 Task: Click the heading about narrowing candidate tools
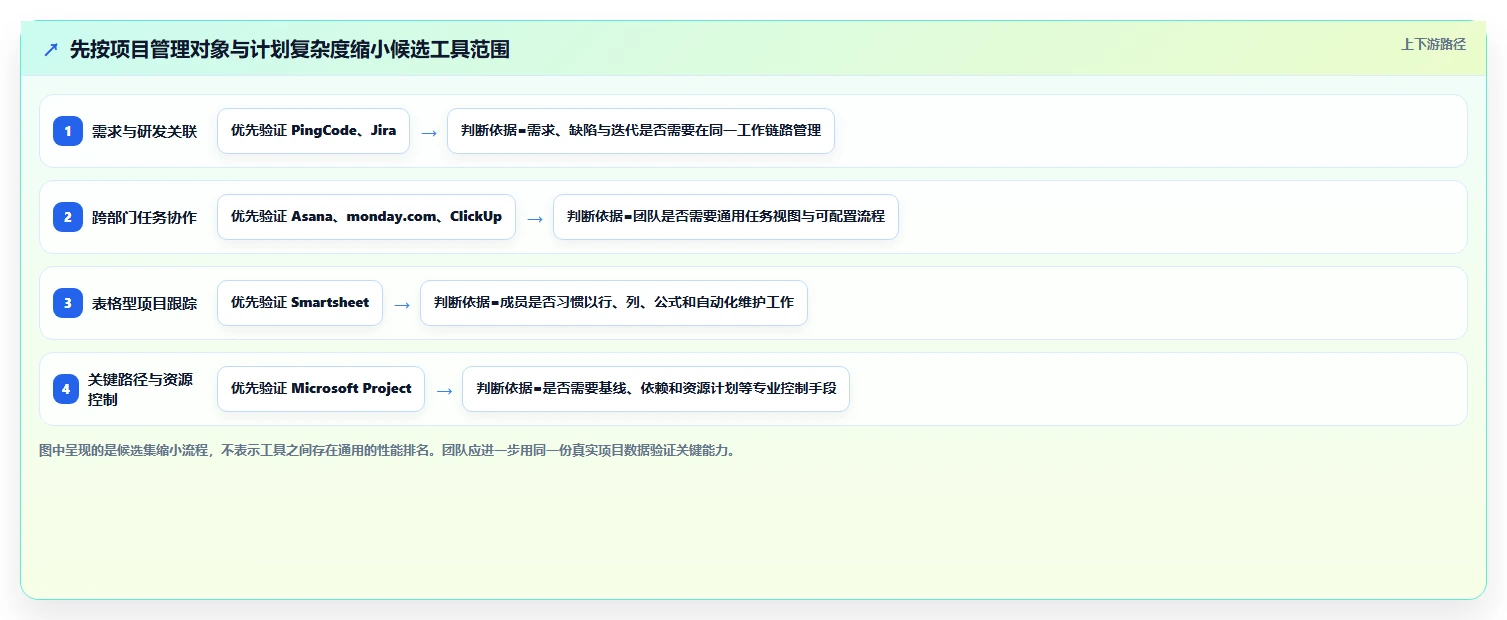tap(289, 49)
